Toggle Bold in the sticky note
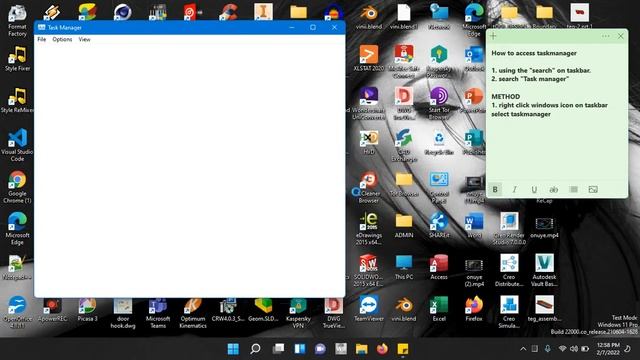The width and height of the screenshot is (640, 360). tap(495, 189)
